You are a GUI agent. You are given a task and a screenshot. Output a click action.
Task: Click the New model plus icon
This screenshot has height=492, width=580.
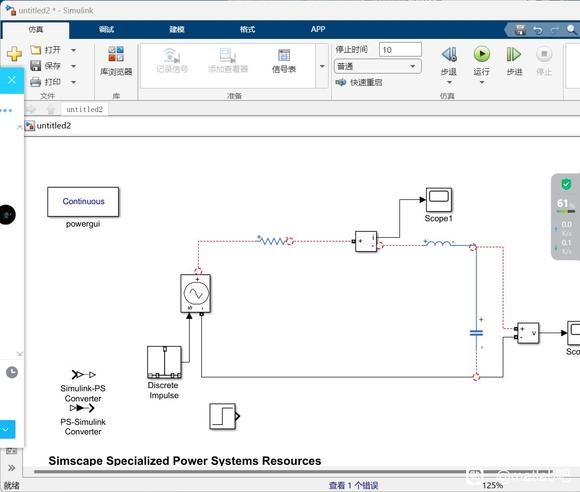pyautogui.click(x=14, y=54)
